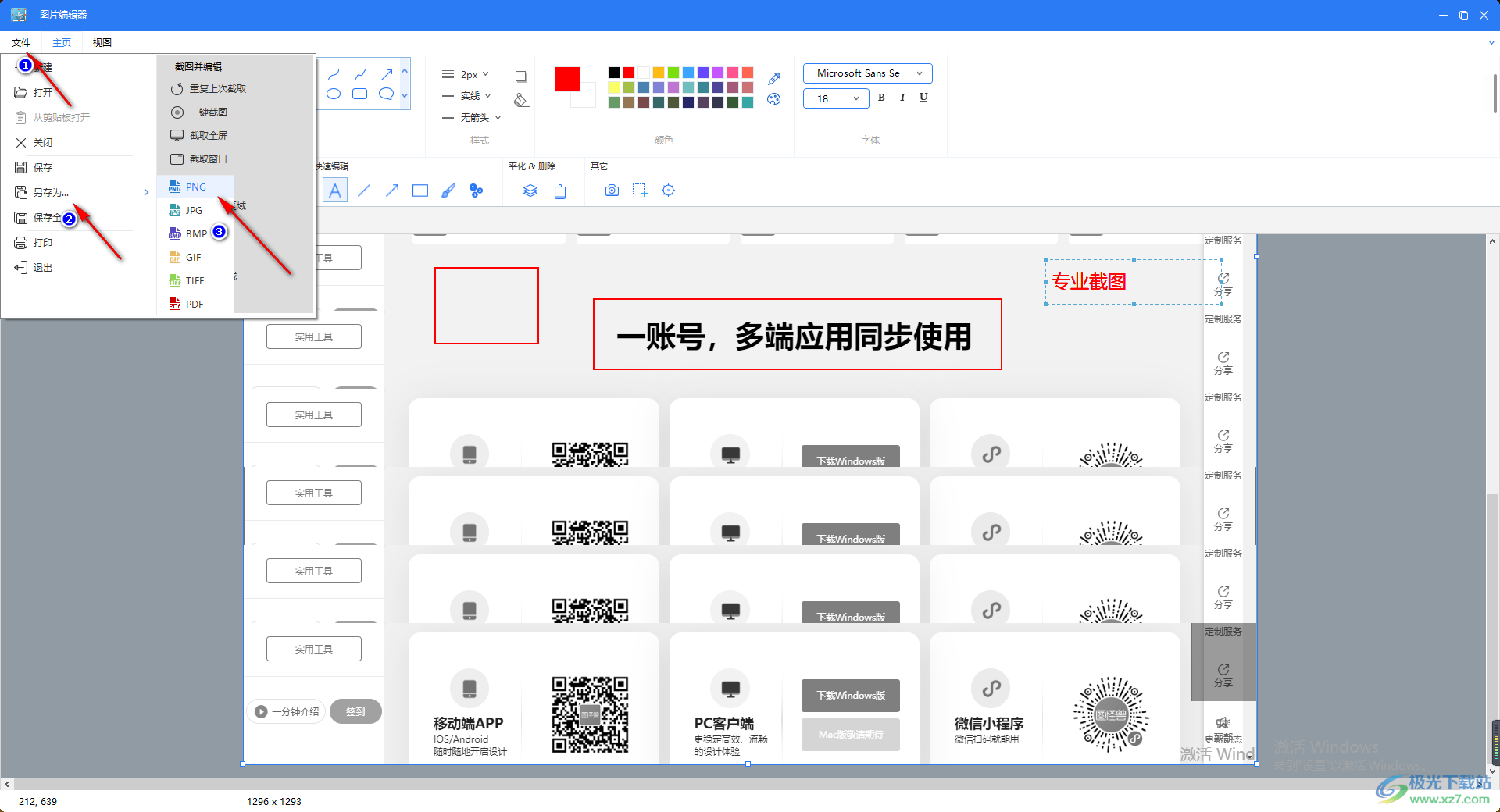The width and height of the screenshot is (1500, 812).
Task: Switch to the 视图 tab
Action: click(x=102, y=43)
